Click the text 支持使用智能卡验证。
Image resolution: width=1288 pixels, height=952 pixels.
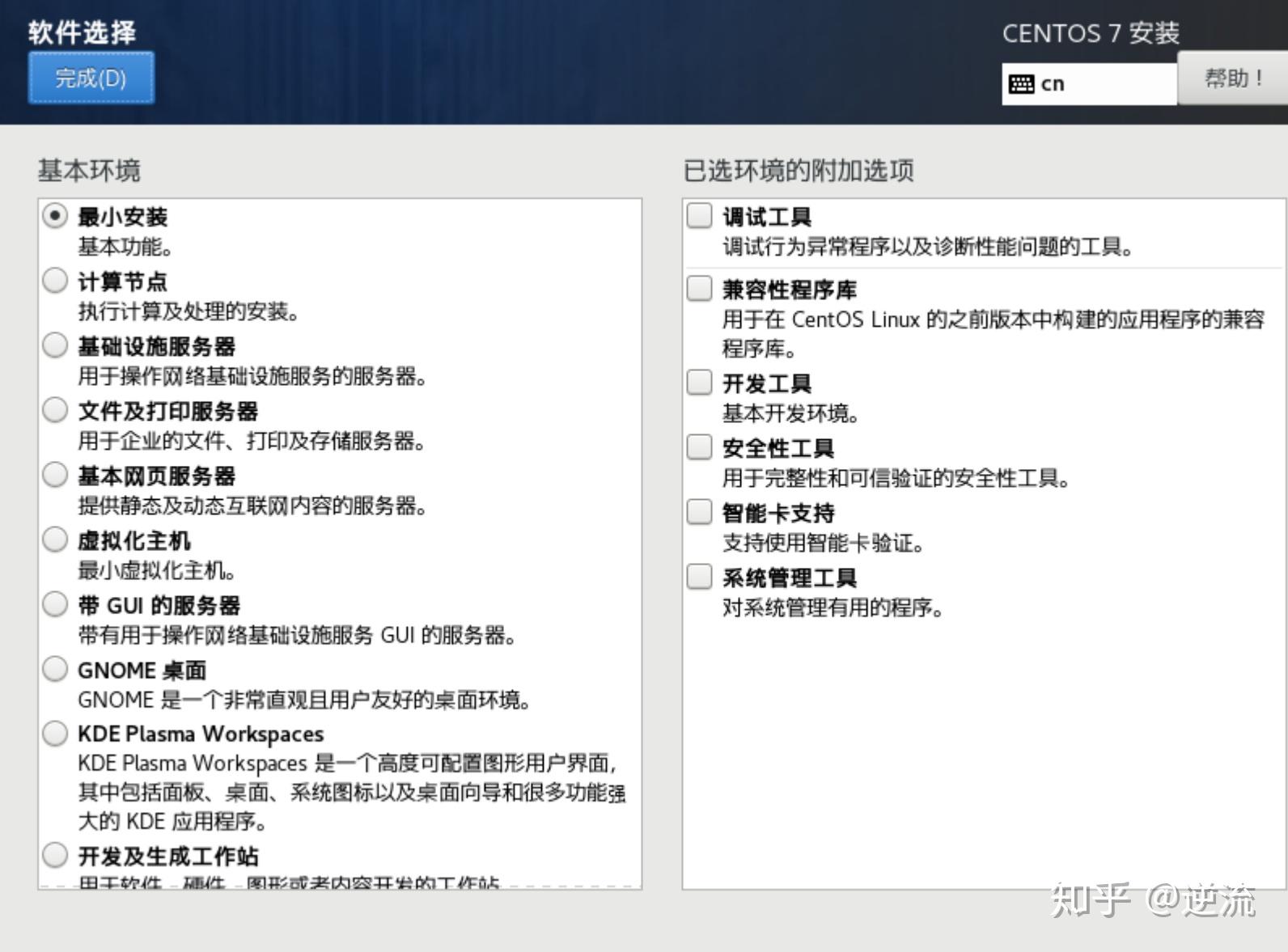point(824,543)
